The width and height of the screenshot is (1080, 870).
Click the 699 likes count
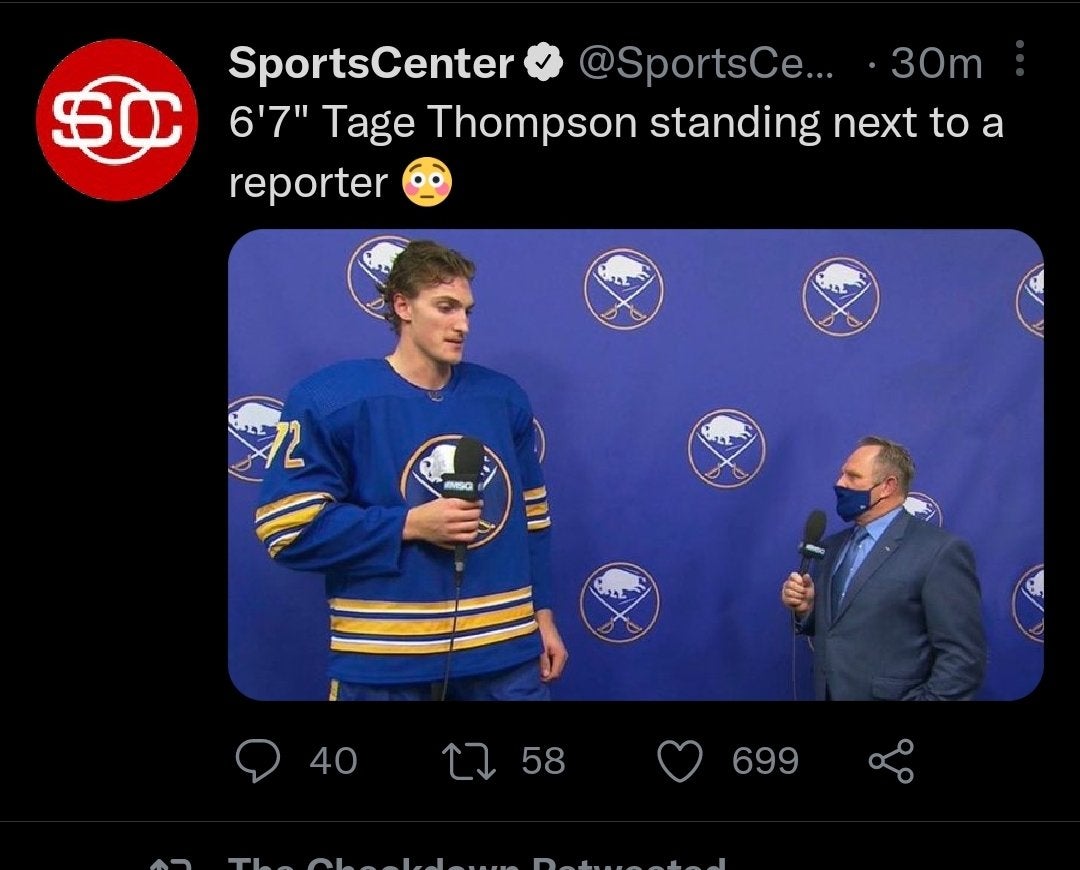[x=765, y=761]
